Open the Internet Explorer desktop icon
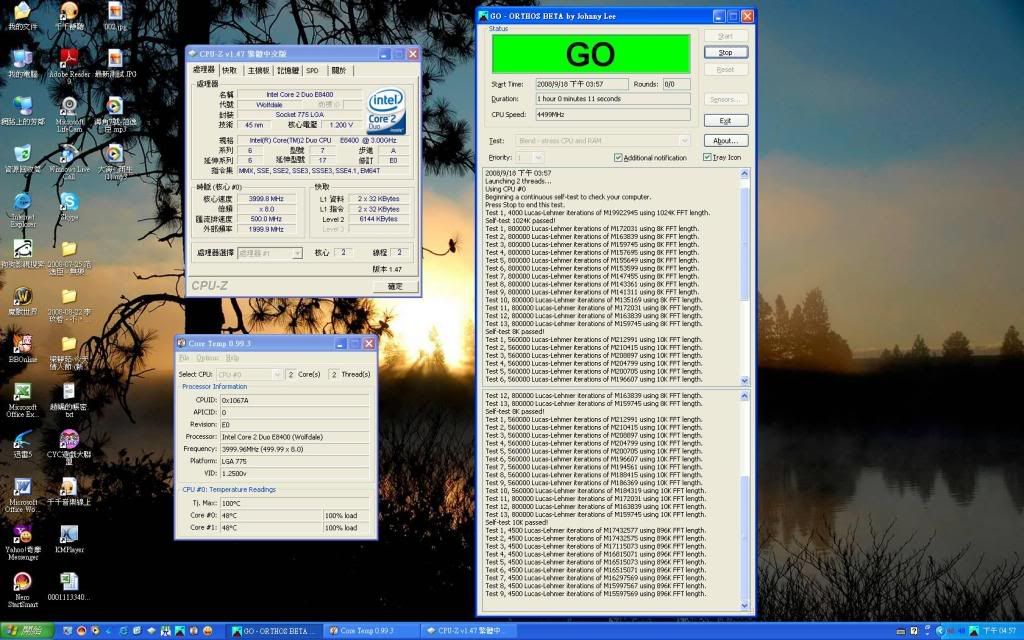1024x640 pixels. [x=21, y=201]
